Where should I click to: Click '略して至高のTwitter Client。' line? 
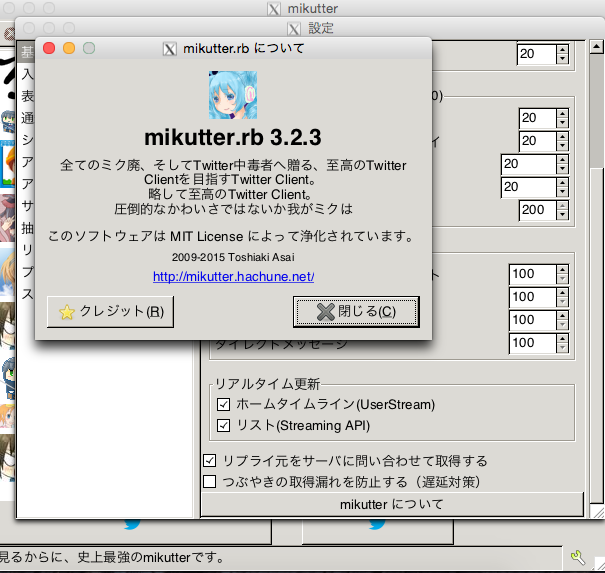[230, 194]
